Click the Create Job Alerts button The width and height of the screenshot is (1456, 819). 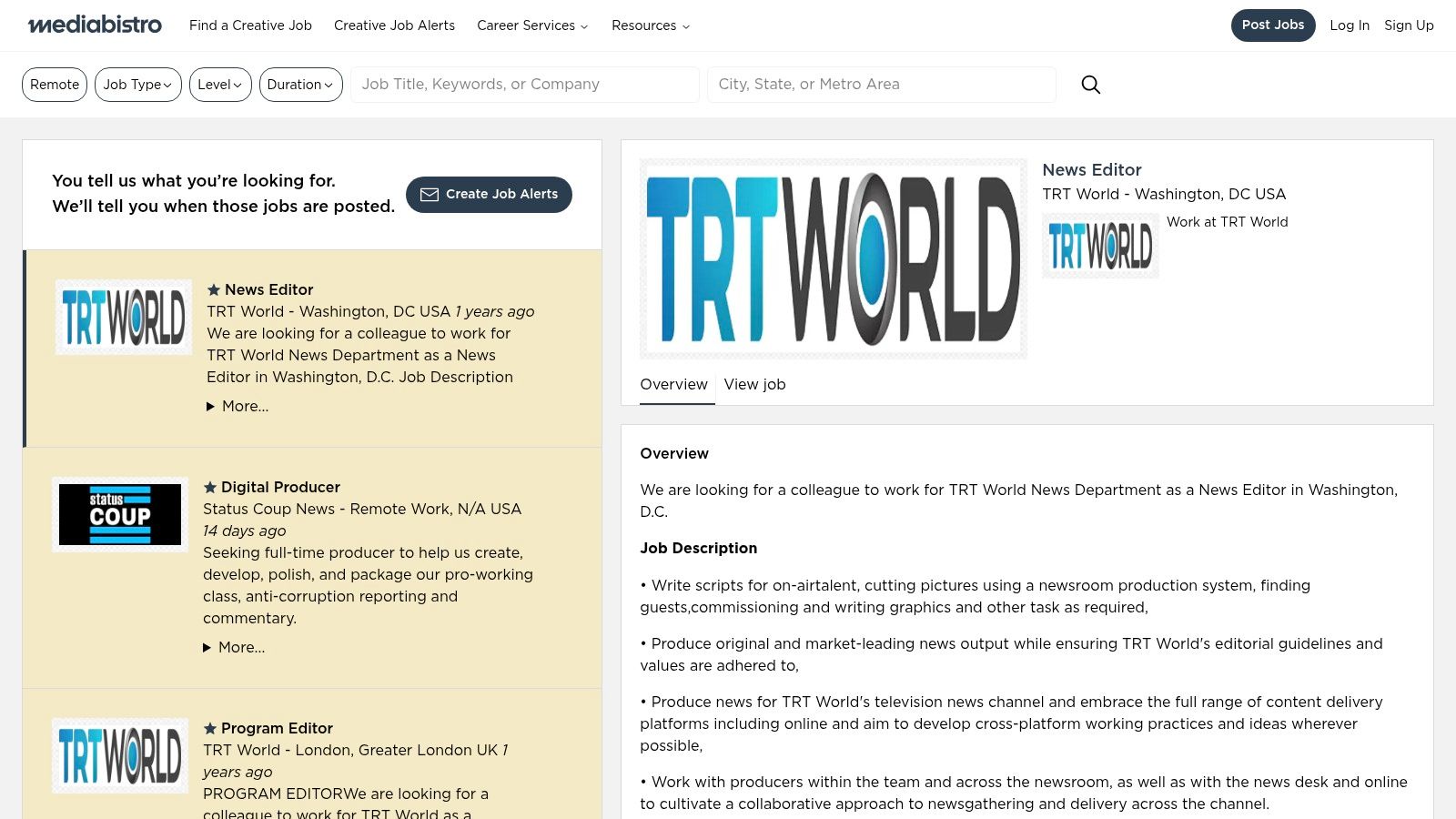pyautogui.click(x=489, y=195)
